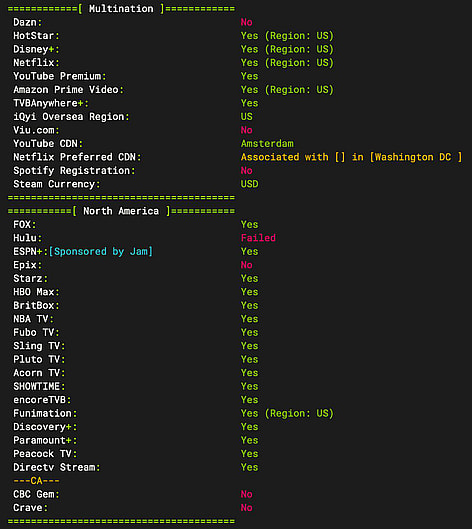
Task: Click the Sponsored by Jam tag
Action: (101, 252)
